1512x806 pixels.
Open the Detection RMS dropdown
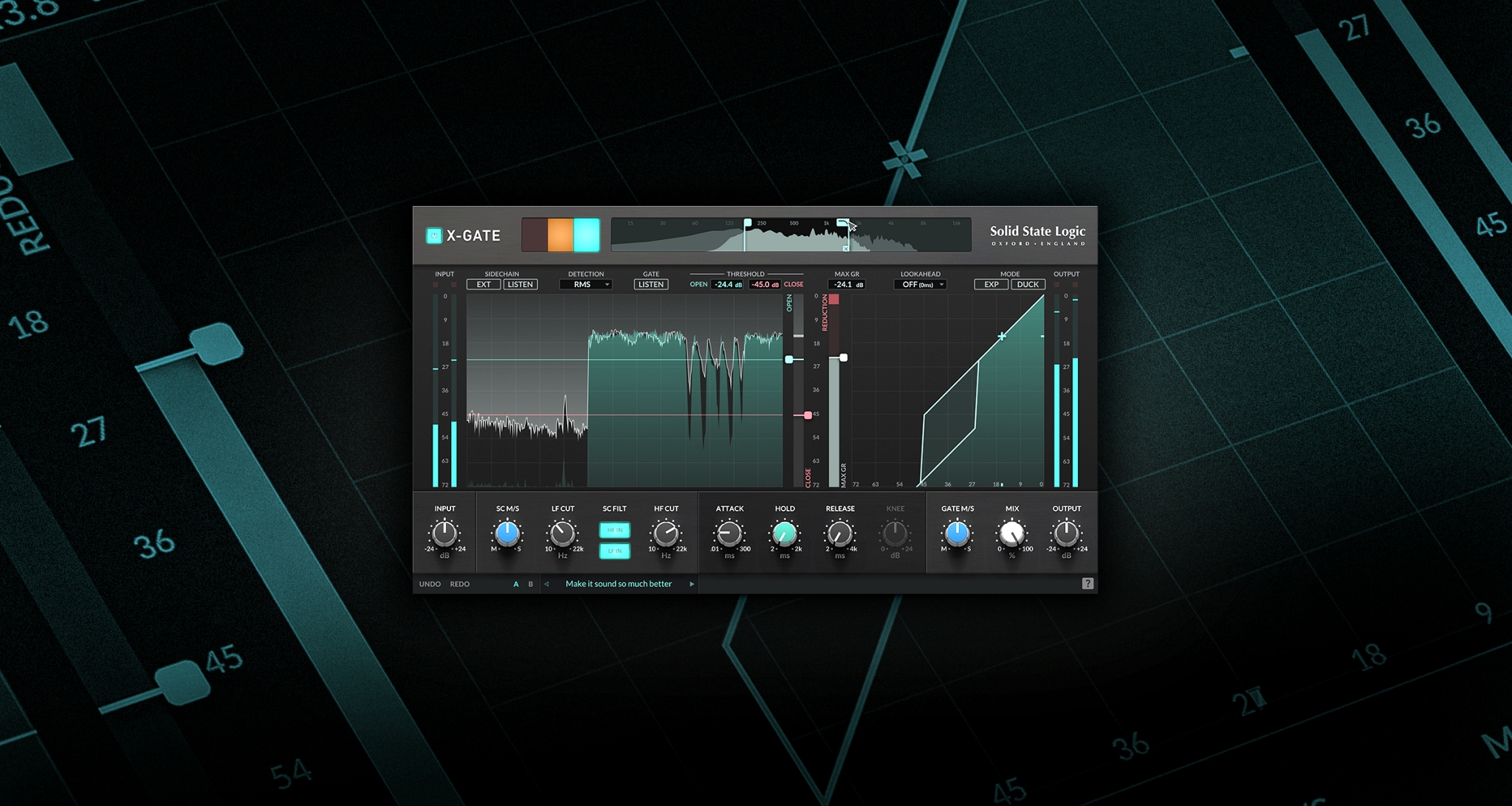585,284
